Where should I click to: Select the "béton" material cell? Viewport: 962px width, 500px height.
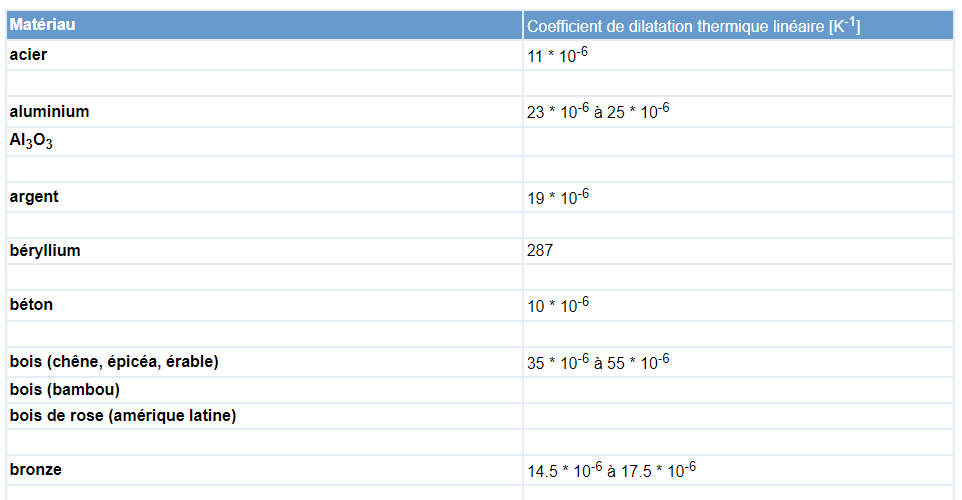[31, 305]
